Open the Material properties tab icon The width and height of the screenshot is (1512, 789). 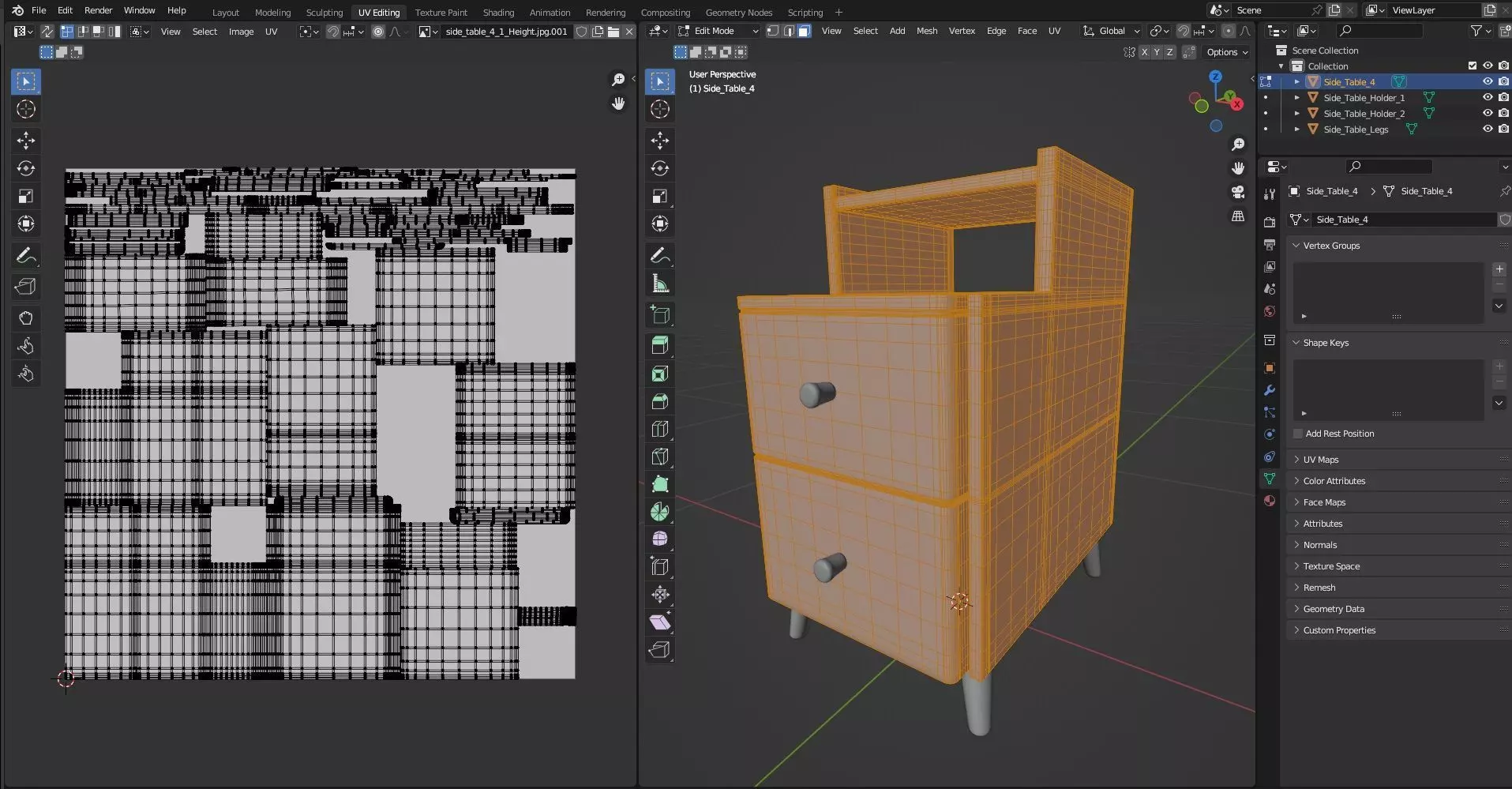point(1270,501)
